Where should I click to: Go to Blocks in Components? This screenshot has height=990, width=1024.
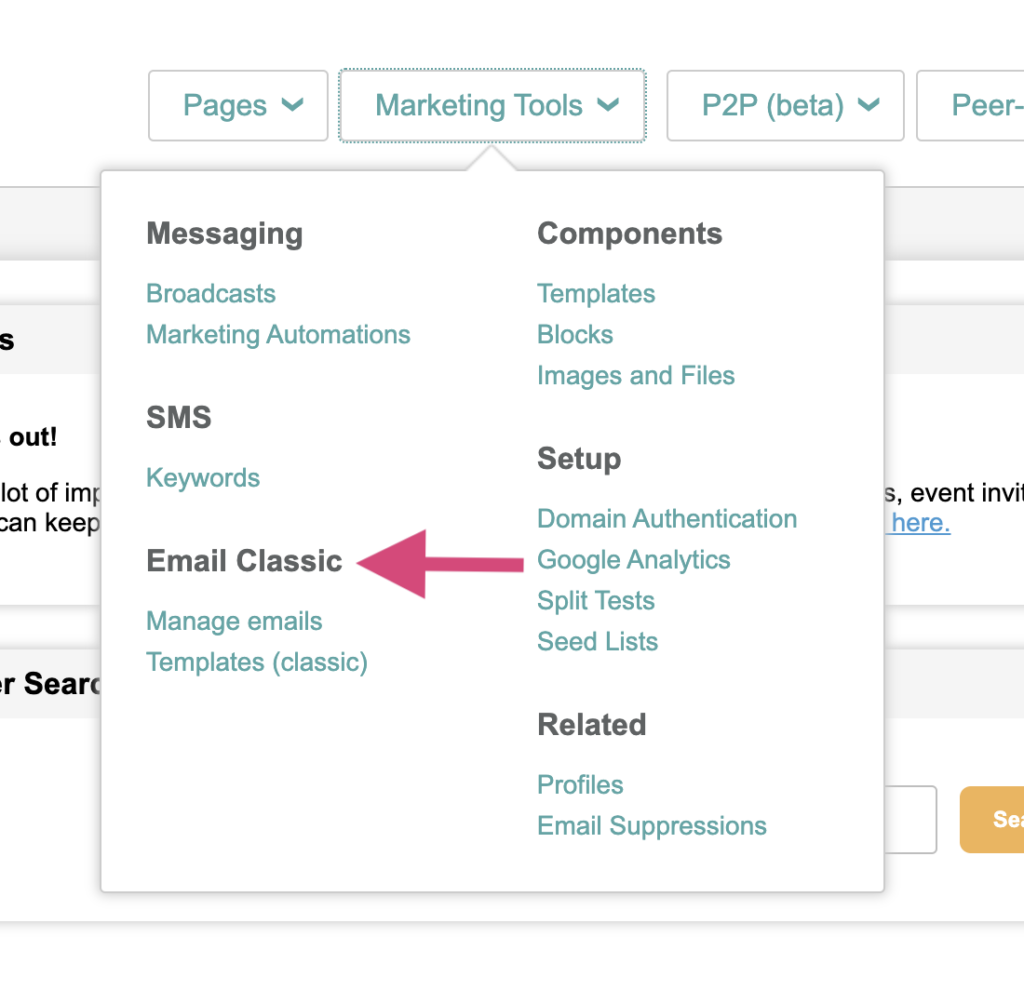(x=575, y=334)
